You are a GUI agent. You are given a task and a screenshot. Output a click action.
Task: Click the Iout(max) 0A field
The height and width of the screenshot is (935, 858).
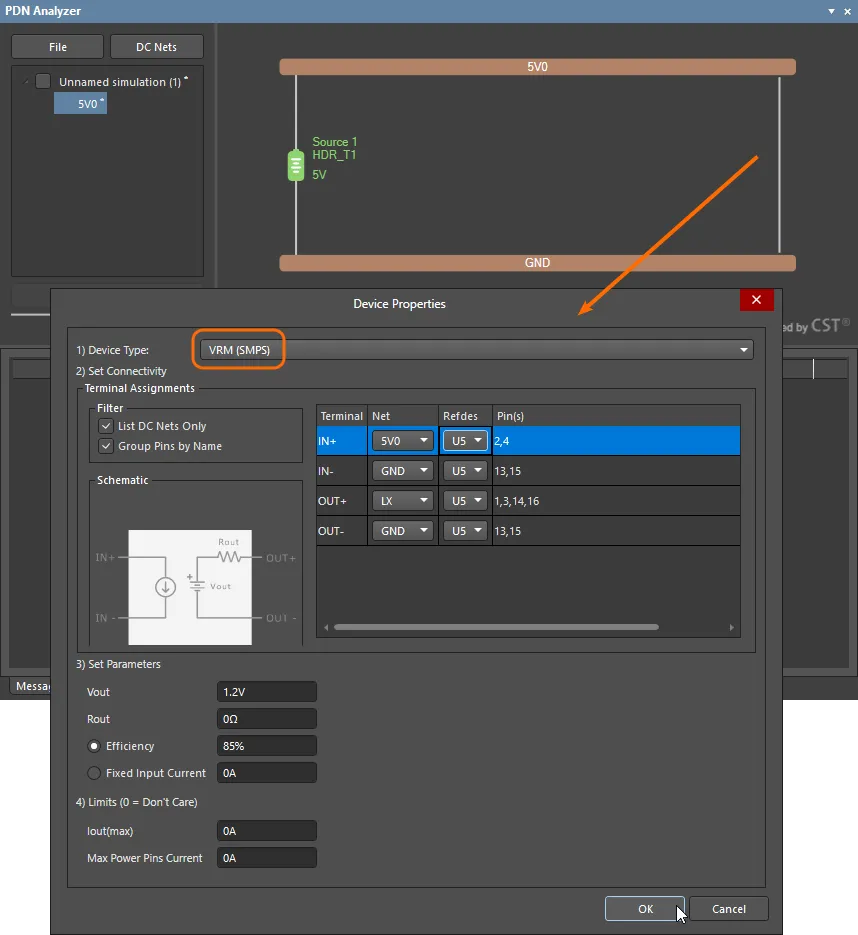pyautogui.click(x=267, y=831)
